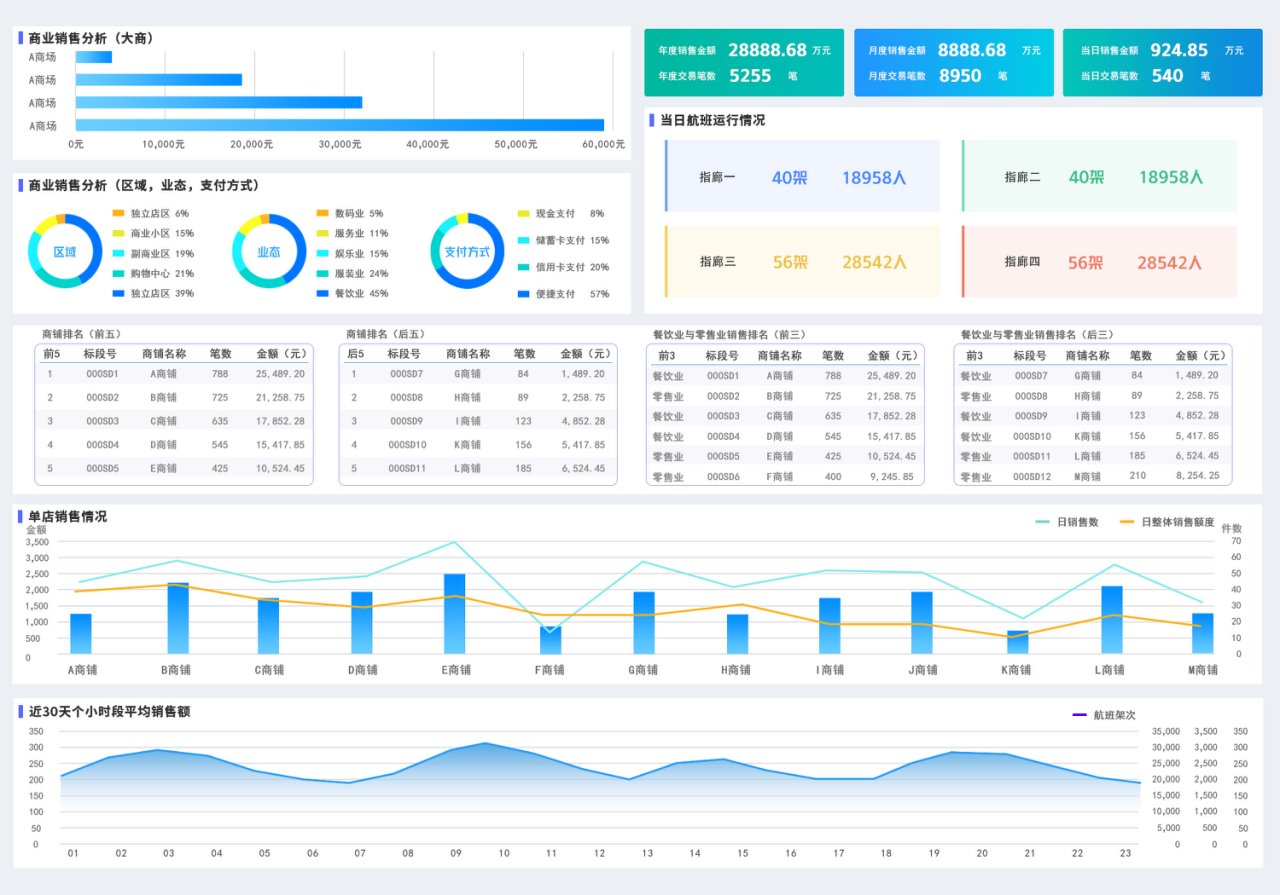Click the 前5 header in 商铺排名 table
This screenshot has height=895, width=1280.
[51, 354]
